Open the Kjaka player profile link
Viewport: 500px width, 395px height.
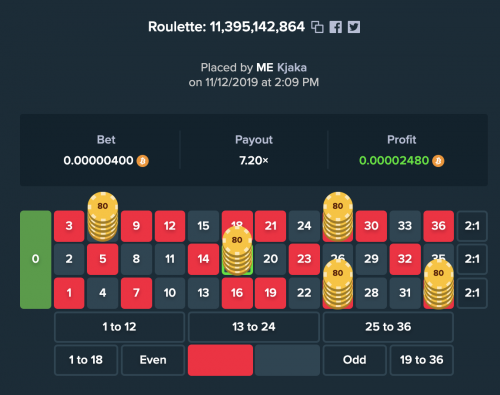click(292, 68)
